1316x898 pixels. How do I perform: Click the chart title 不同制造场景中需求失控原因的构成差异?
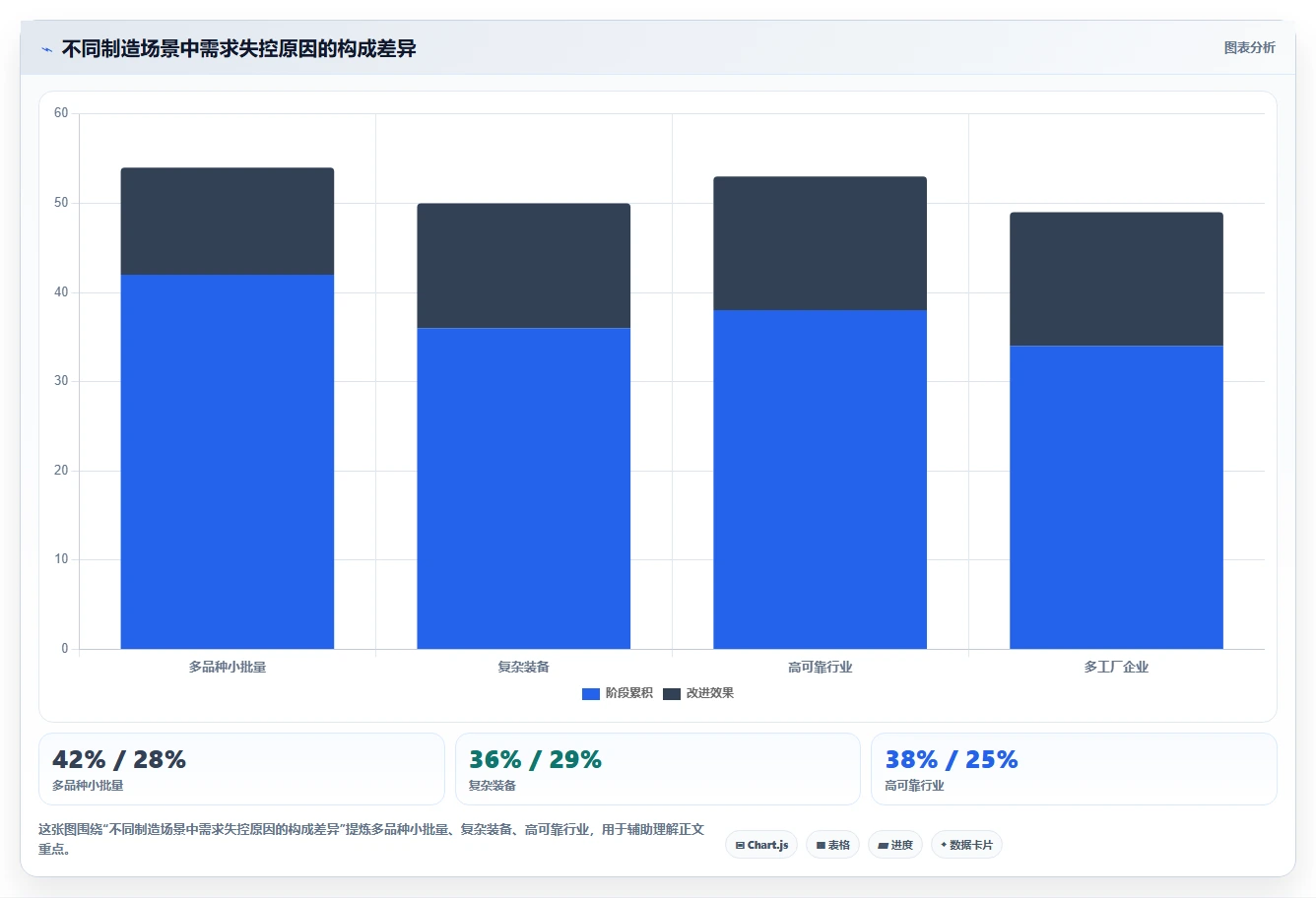pyautogui.click(x=239, y=48)
